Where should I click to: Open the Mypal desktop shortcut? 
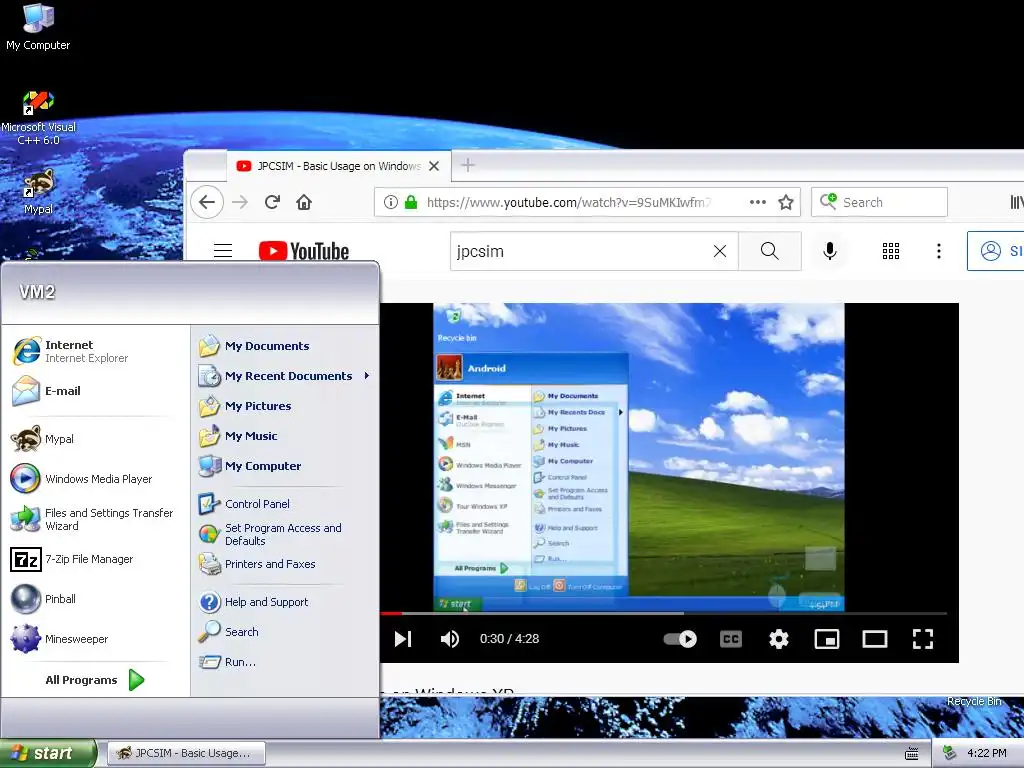coord(38,192)
